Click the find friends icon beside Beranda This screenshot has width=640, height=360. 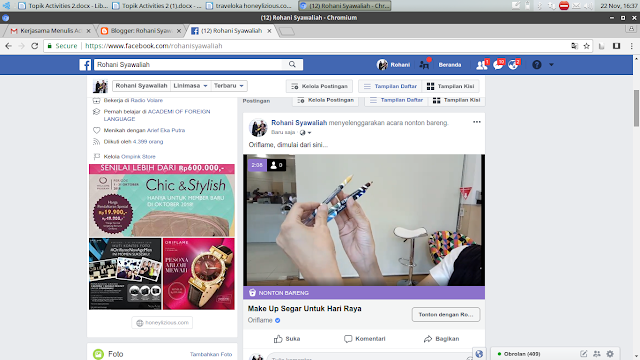(424, 64)
